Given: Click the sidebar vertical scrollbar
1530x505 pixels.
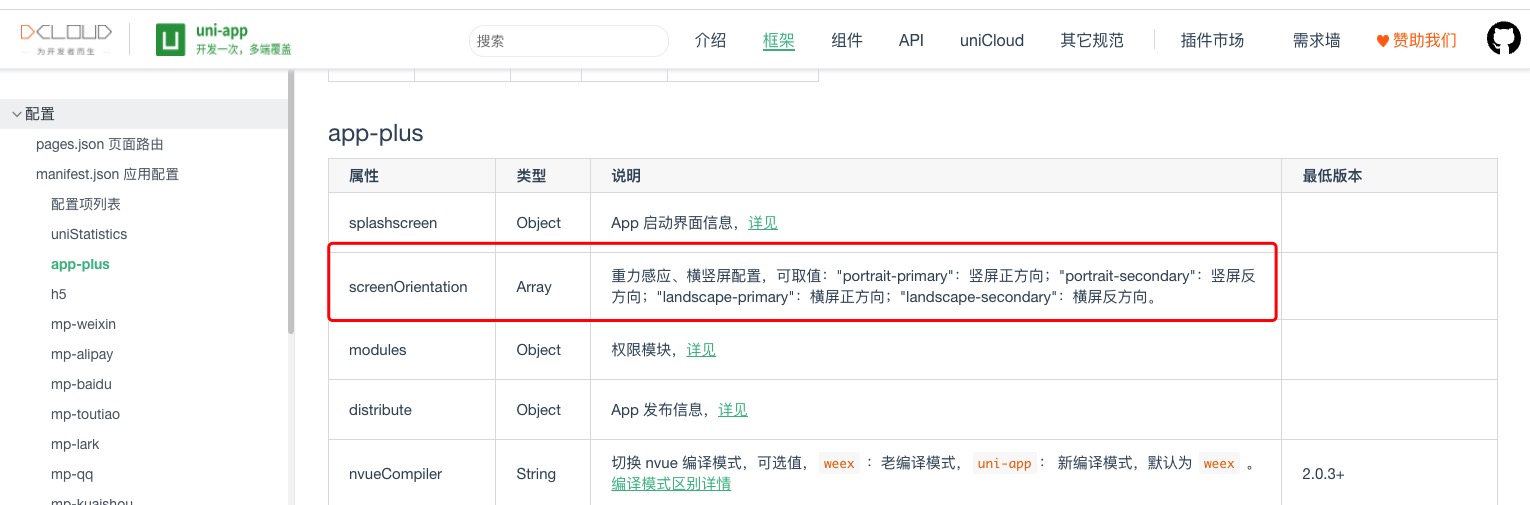Looking at the screenshot, I should coord(290,200).
